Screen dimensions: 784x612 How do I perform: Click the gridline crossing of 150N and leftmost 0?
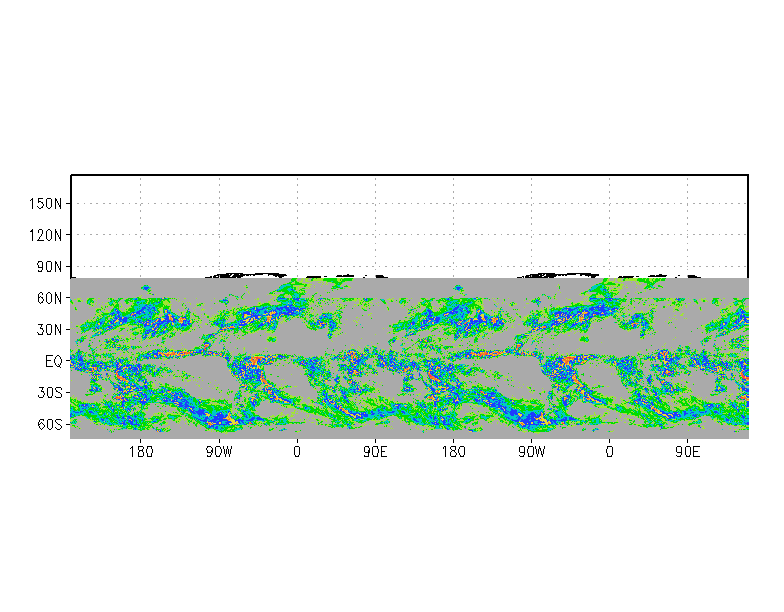point(298,204)
